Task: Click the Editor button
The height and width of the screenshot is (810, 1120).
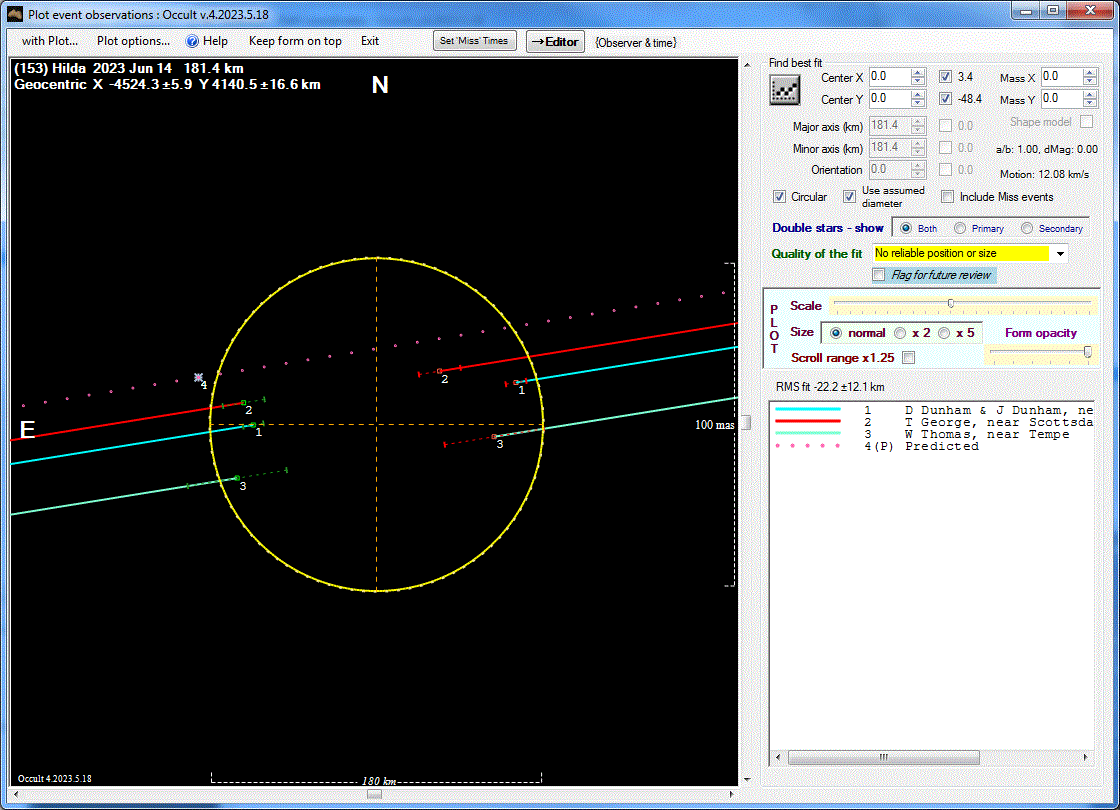Action: (555, 41)
